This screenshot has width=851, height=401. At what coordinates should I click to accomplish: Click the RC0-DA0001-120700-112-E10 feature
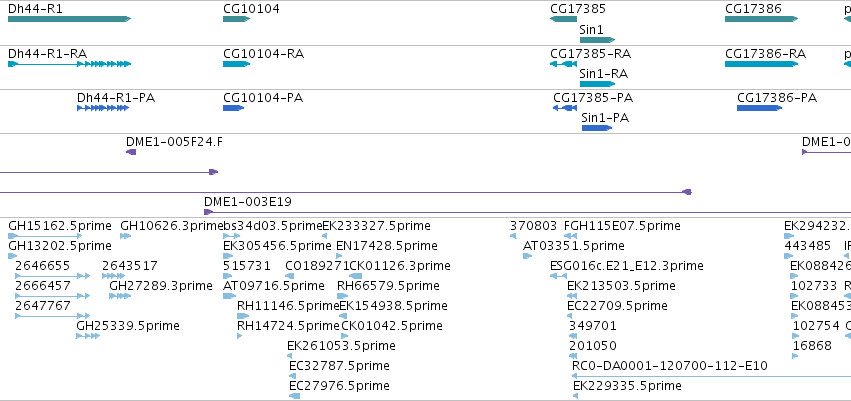pos(712,376)
